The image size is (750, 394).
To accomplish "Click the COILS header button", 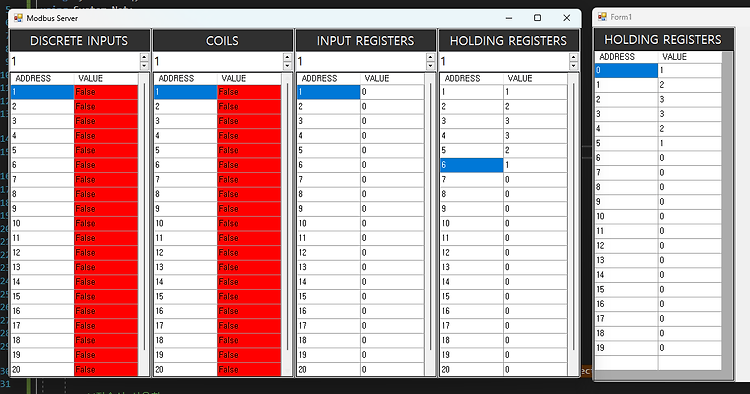I will pos(222,41).
